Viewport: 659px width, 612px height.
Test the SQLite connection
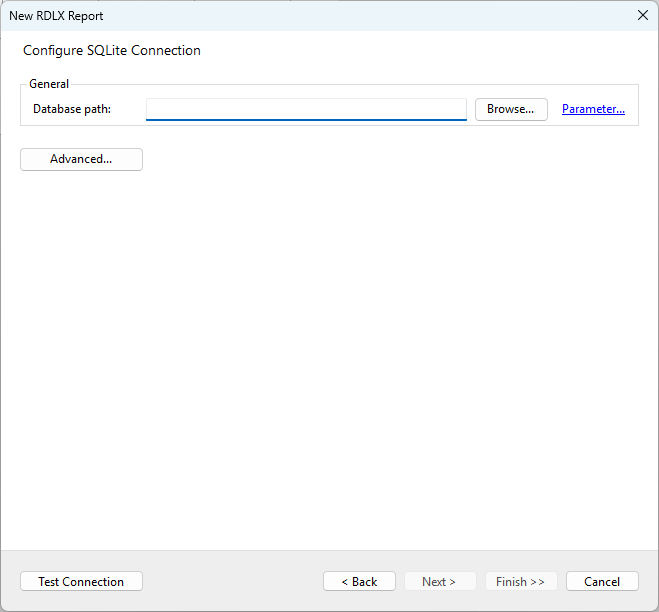(x=82, y=581)
